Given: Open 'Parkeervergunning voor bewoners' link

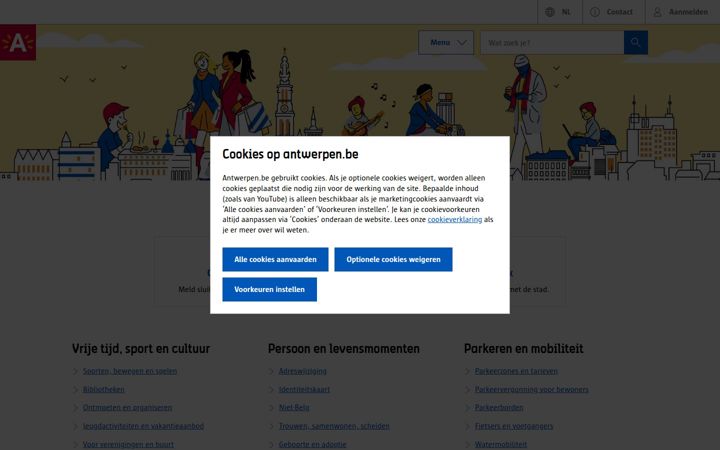Looking at the screenshot, I should coord(531,389).
